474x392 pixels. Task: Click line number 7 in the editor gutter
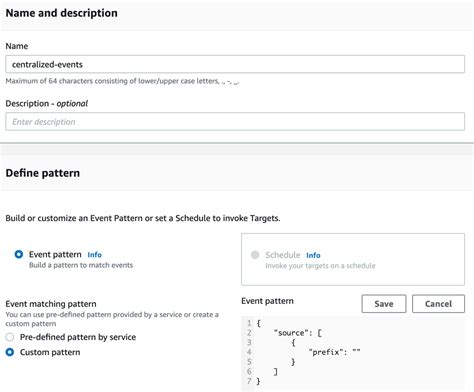(249, 381)
